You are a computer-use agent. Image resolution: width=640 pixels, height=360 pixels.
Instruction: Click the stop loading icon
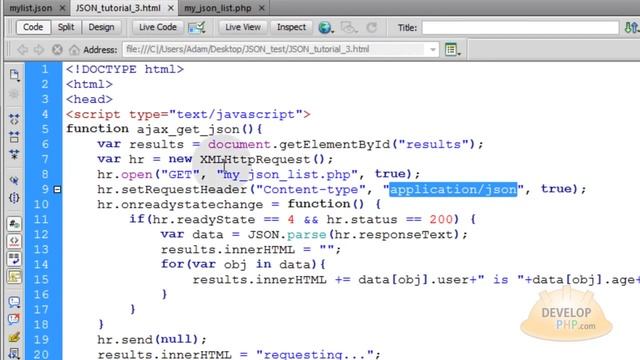tap(57, 50)
